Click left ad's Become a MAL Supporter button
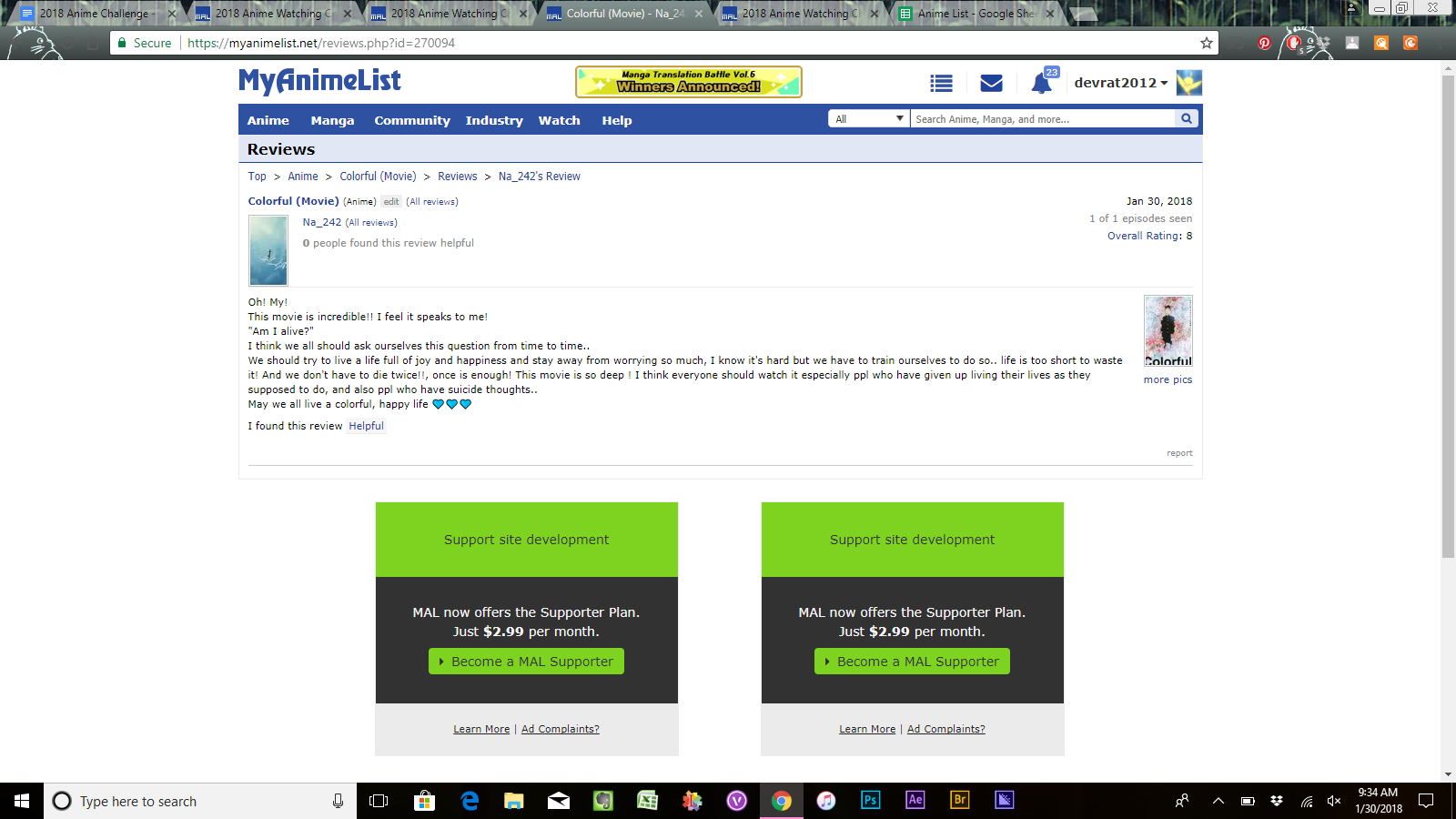The height and width of the screenshot is (819, 1456). [x=526, y=662]
